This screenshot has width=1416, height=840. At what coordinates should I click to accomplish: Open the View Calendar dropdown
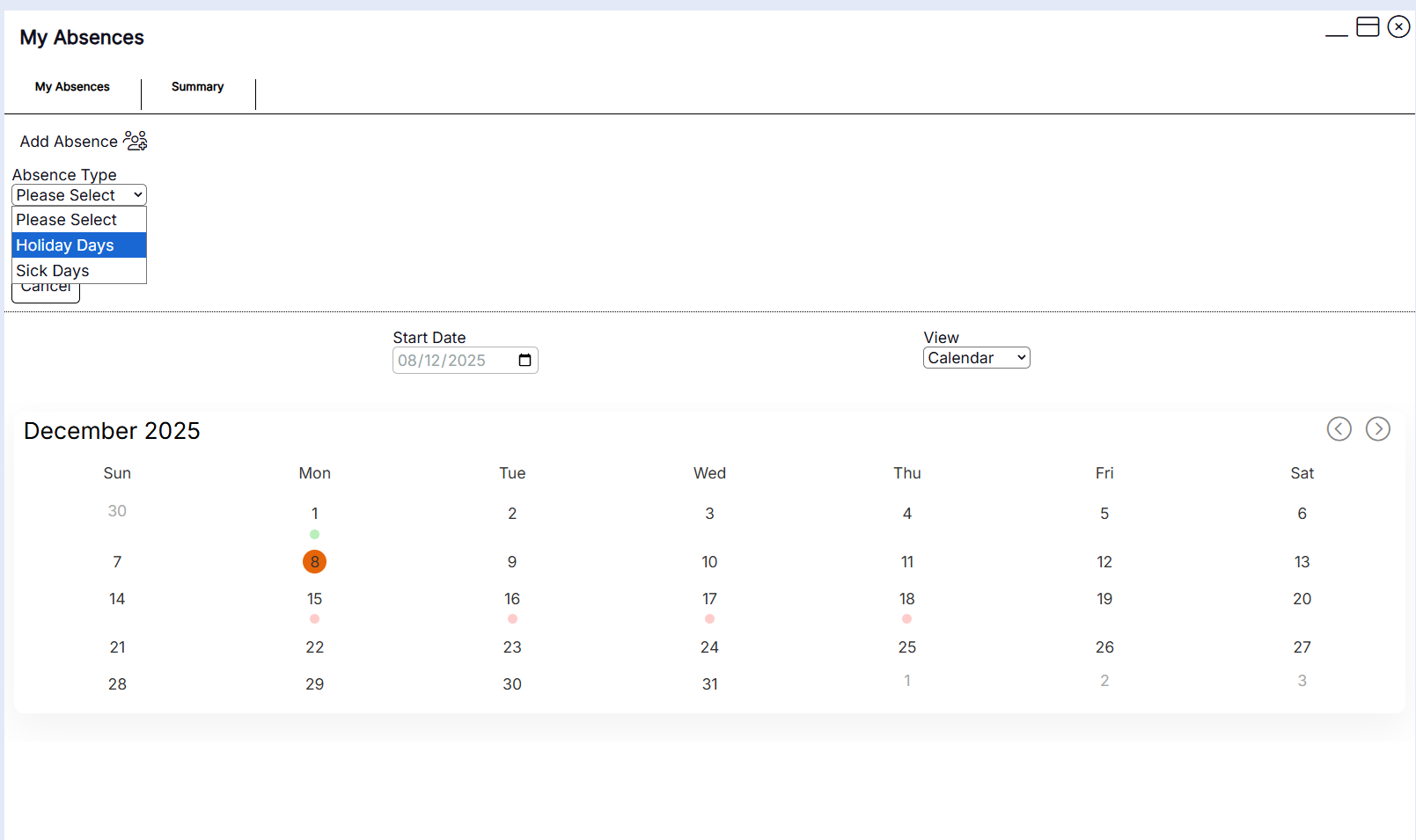pos(977,358)
